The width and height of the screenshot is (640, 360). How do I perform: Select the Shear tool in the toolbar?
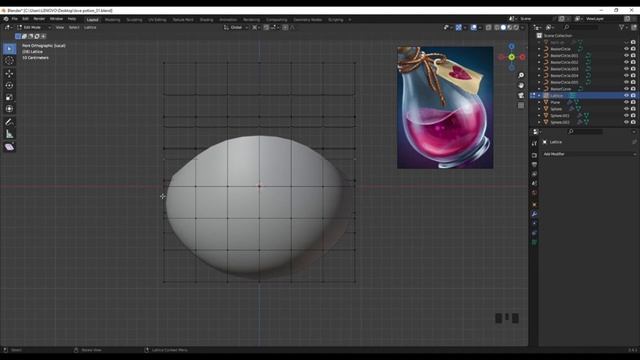(9, 147)
